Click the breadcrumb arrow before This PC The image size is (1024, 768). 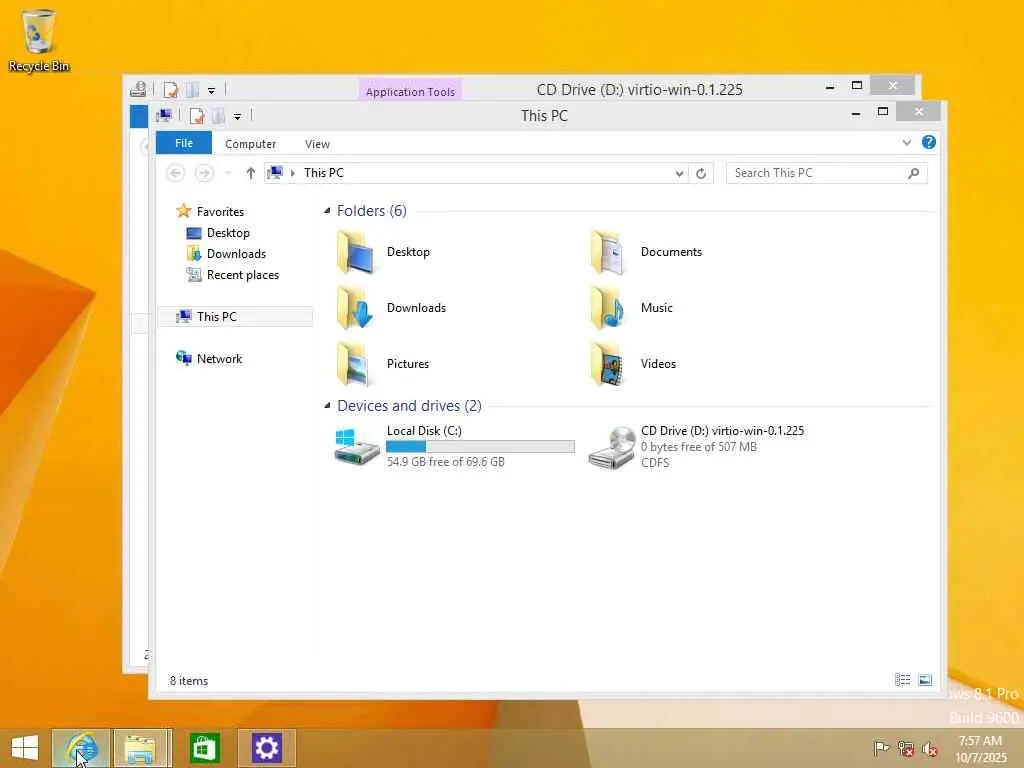293,173
